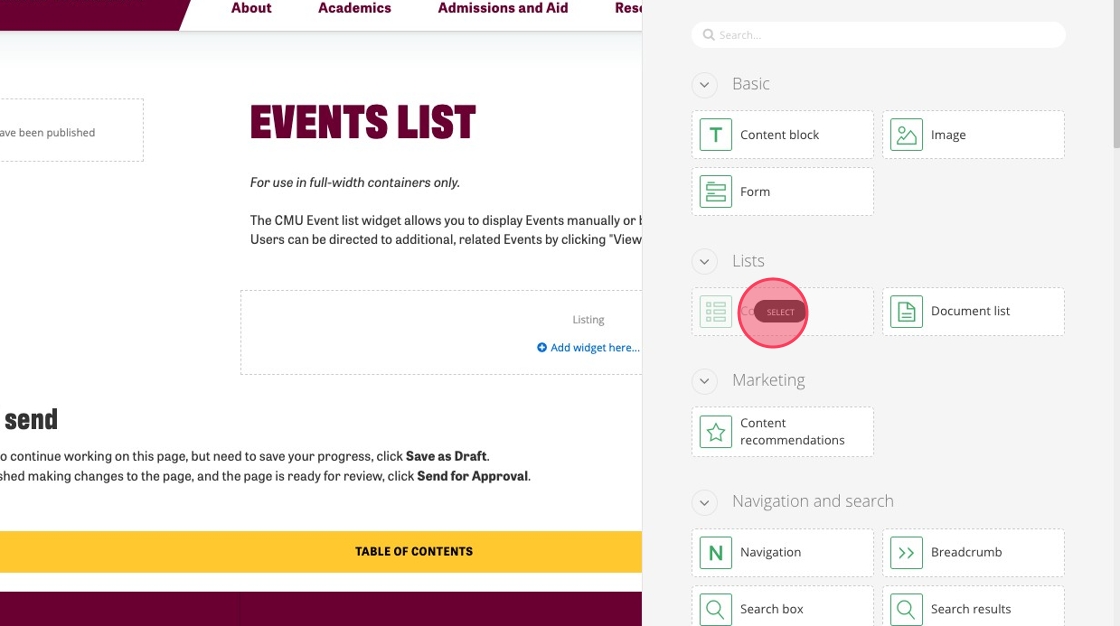Collapse the Lists widgets section
This screenshot has width=1120, height=626.
[704, 262]
